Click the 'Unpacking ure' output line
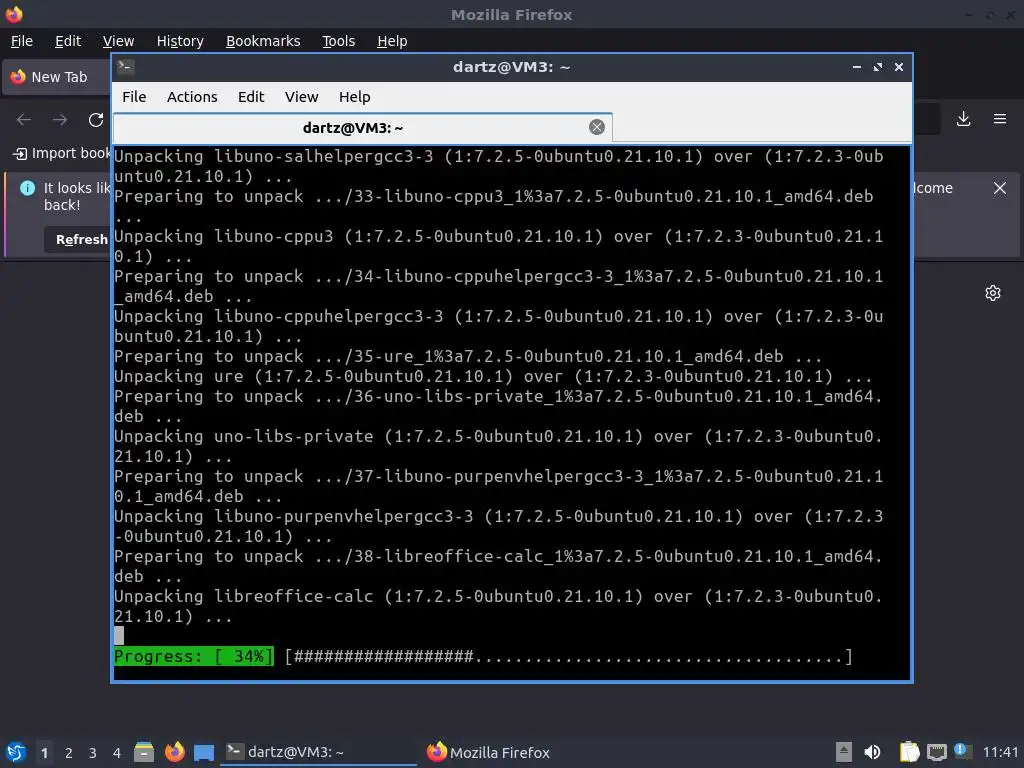The width and height of the screenshot is (1024, 768). [493, 376]
